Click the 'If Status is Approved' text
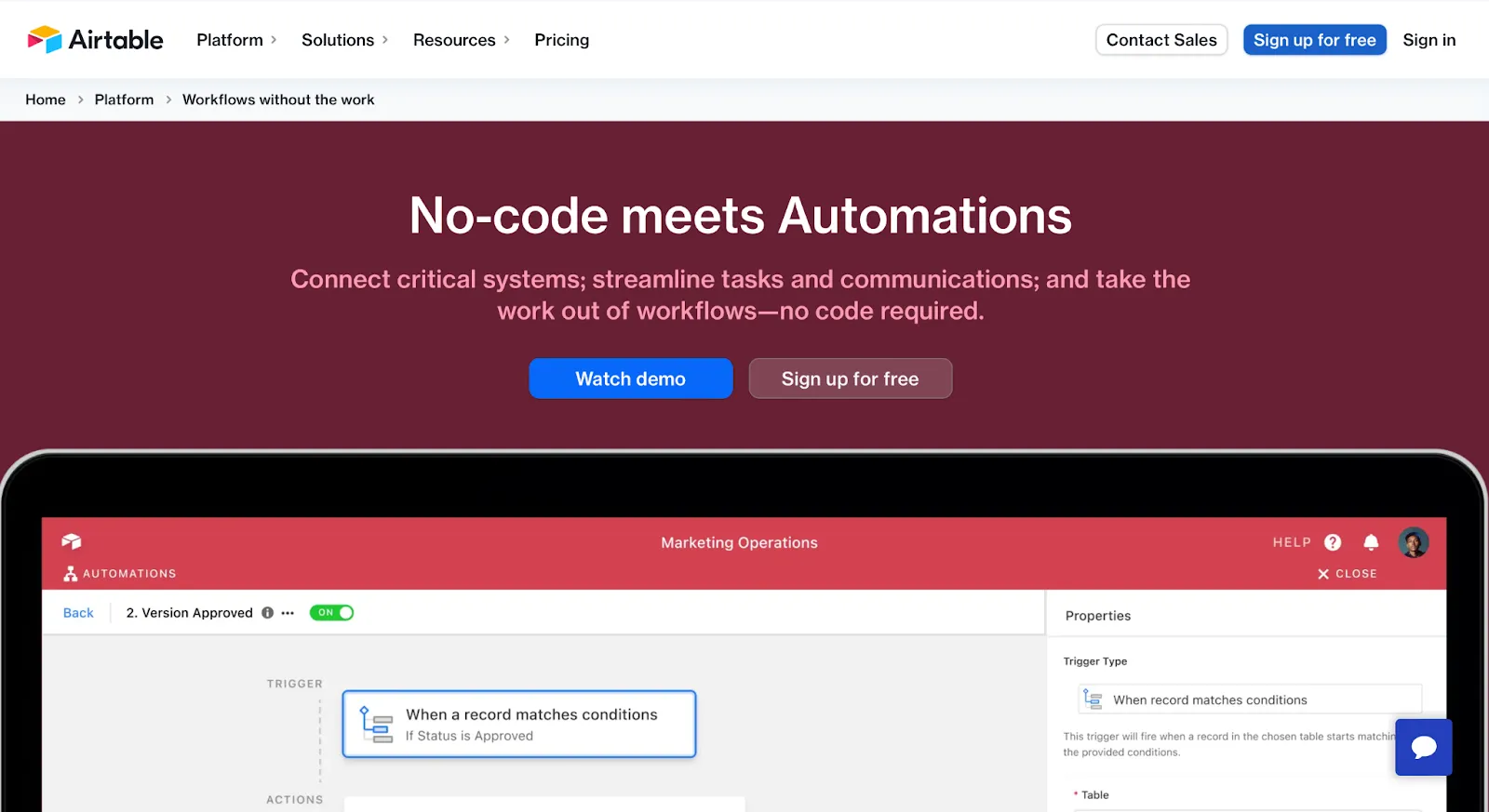 point(469,736)
